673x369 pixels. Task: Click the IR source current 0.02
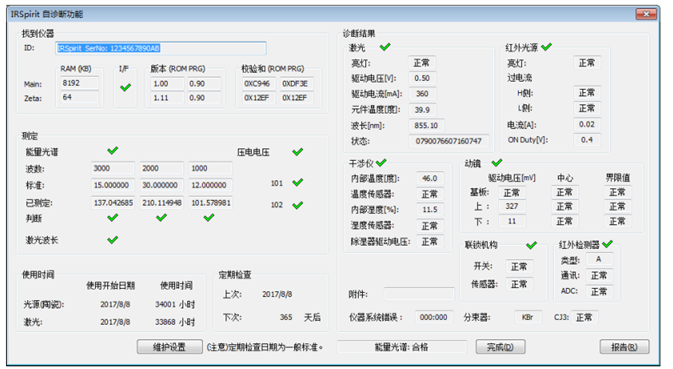[x=587, y=124]
